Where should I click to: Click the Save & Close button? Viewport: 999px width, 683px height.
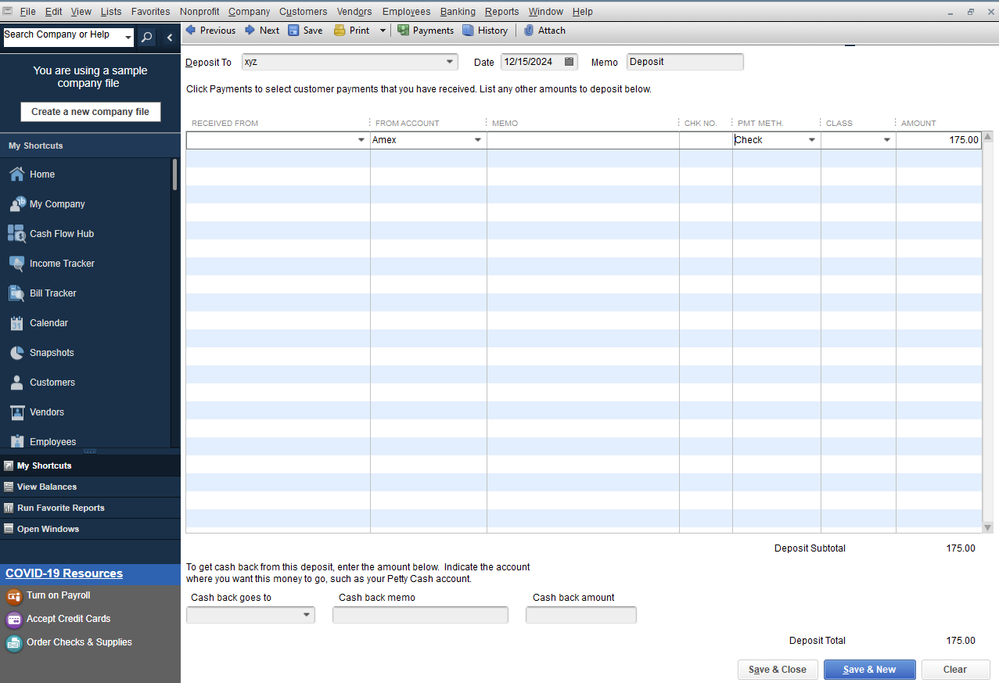pos(777,670)
